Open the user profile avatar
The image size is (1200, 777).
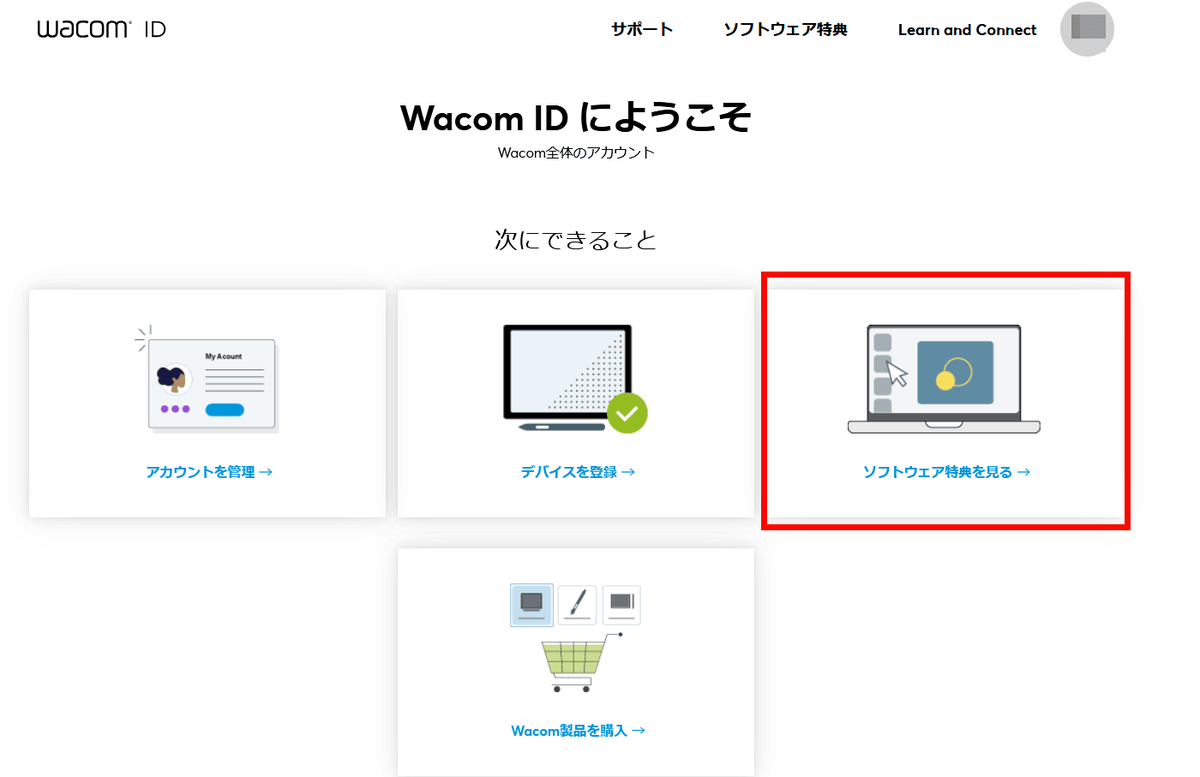(1087, 28)
